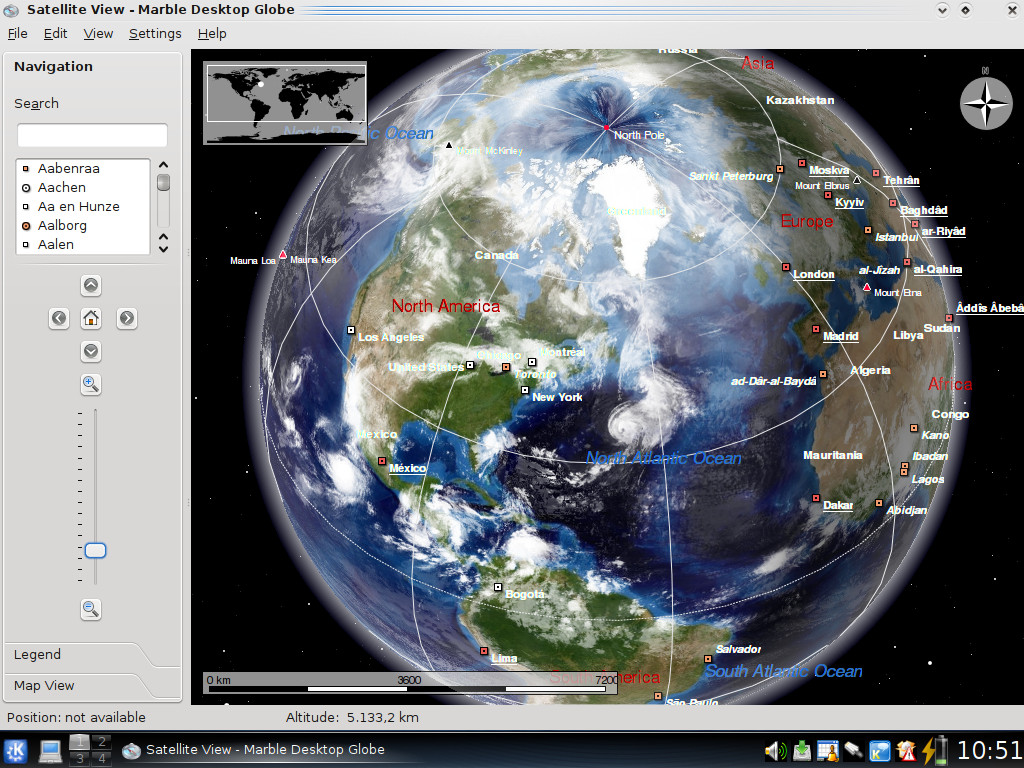
Task: Click the zoom out magnifier icon
Action: 91,609
